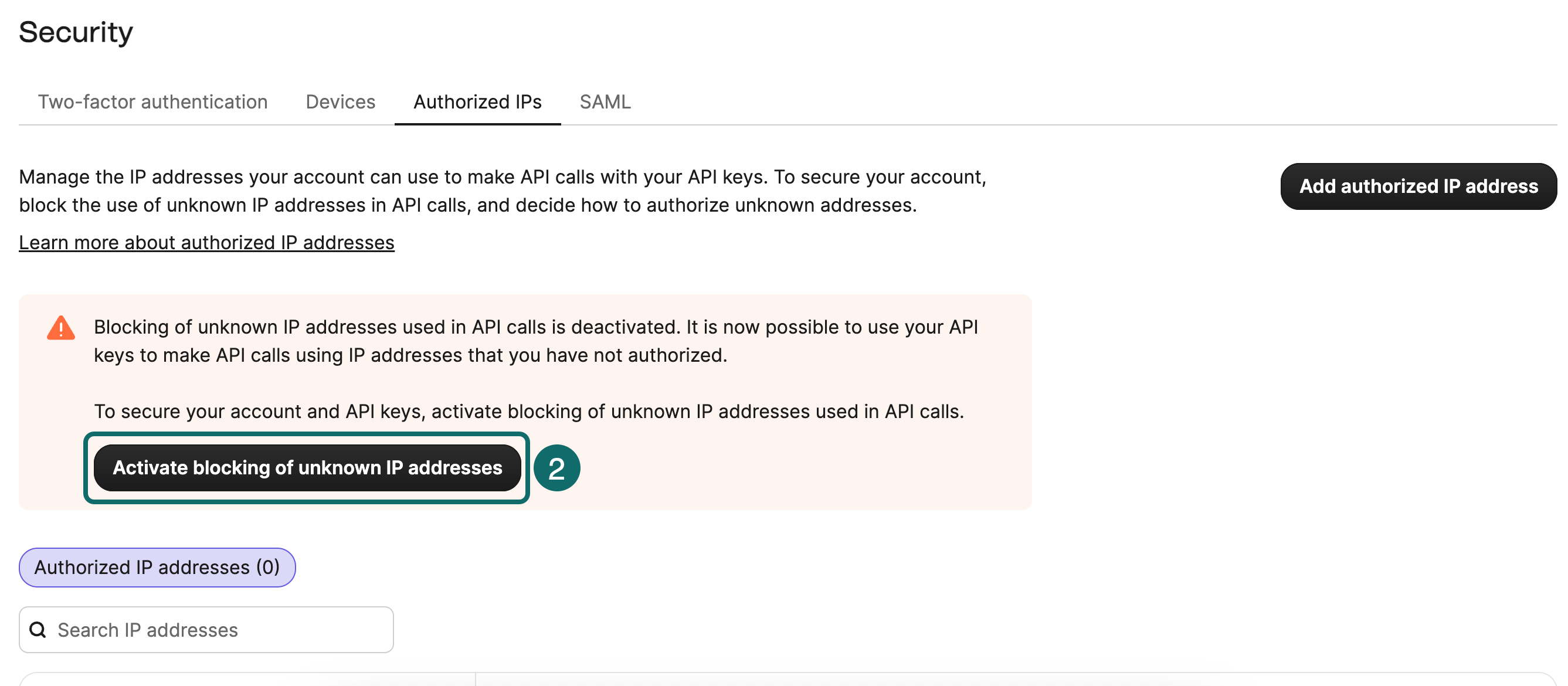Viewport: 1568px width, 686px height.
Task: Open Learn more about authorized IP addresses link
Action: point(206,242)
